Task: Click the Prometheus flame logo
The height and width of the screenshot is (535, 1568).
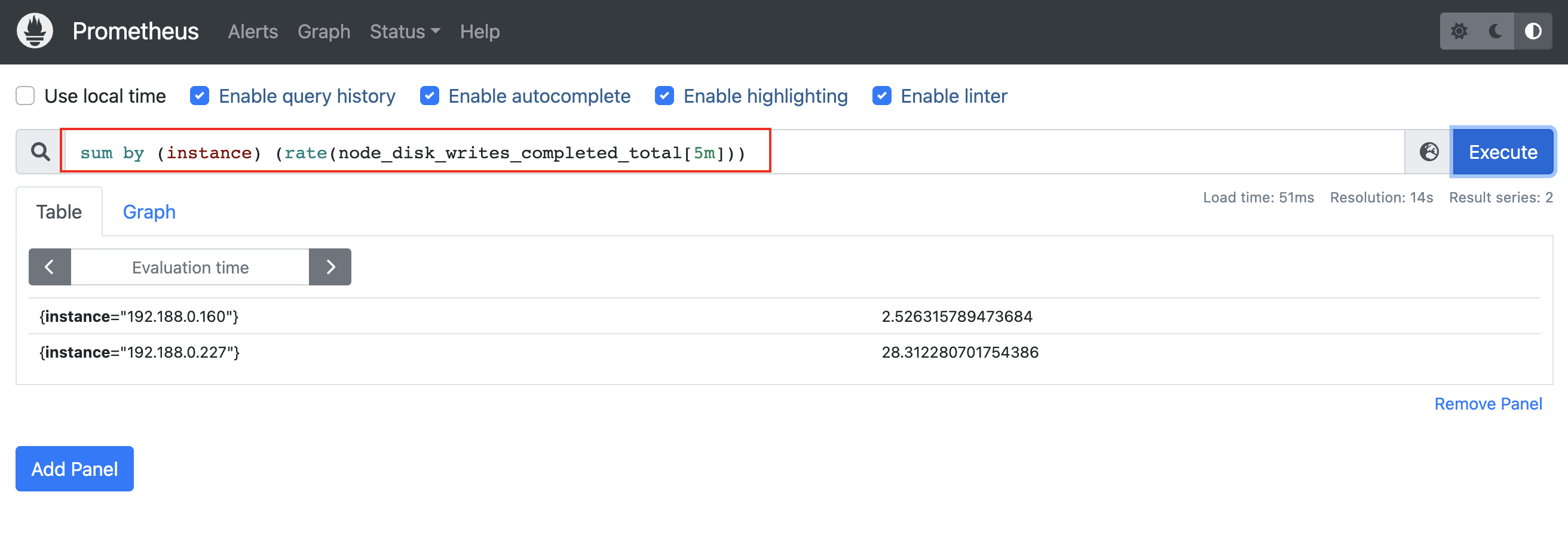Action: point(35,31)
